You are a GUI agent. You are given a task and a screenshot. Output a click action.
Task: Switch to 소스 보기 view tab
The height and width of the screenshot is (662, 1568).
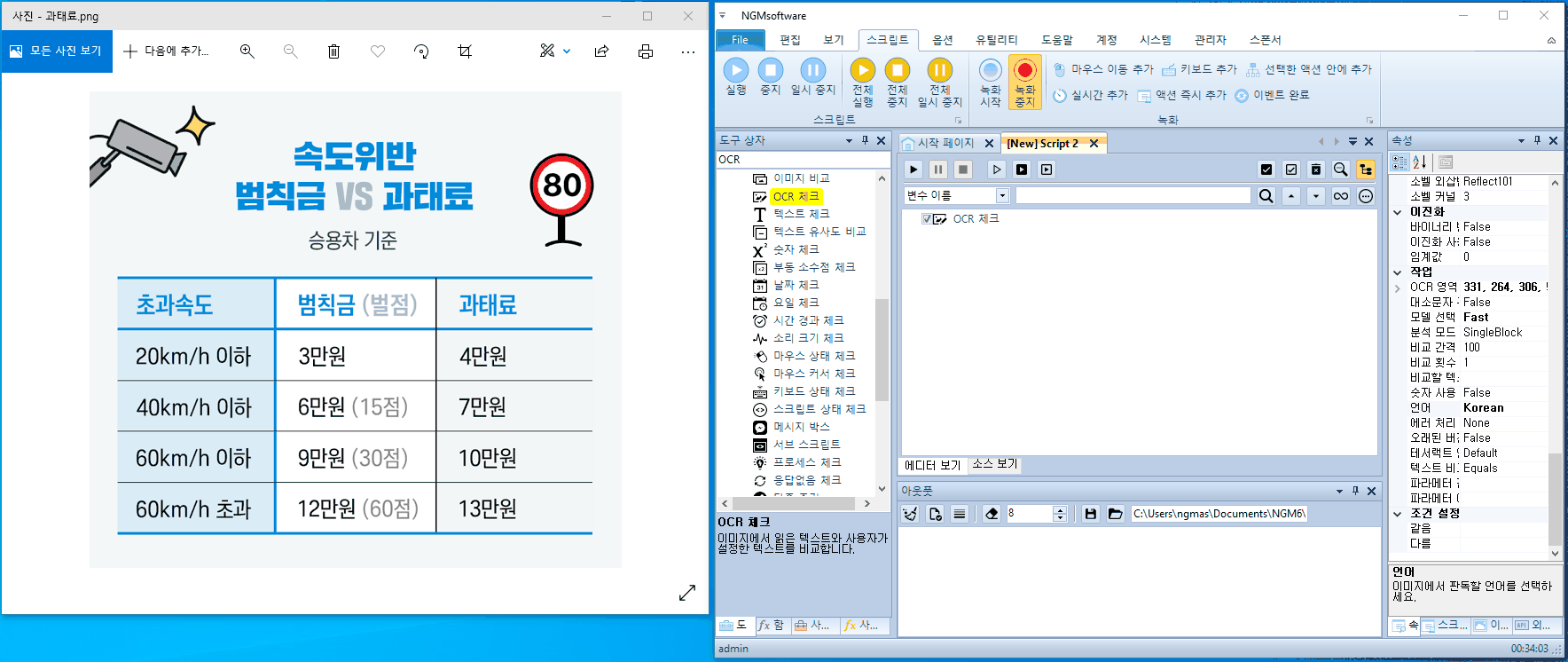point(994,464)
